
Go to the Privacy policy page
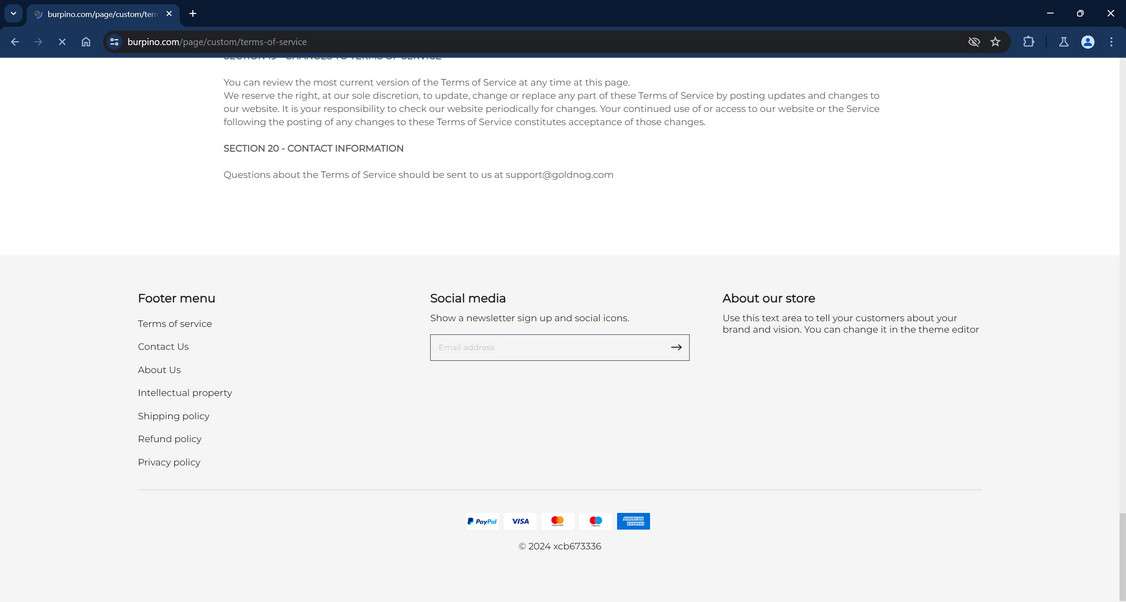(169, 462)
